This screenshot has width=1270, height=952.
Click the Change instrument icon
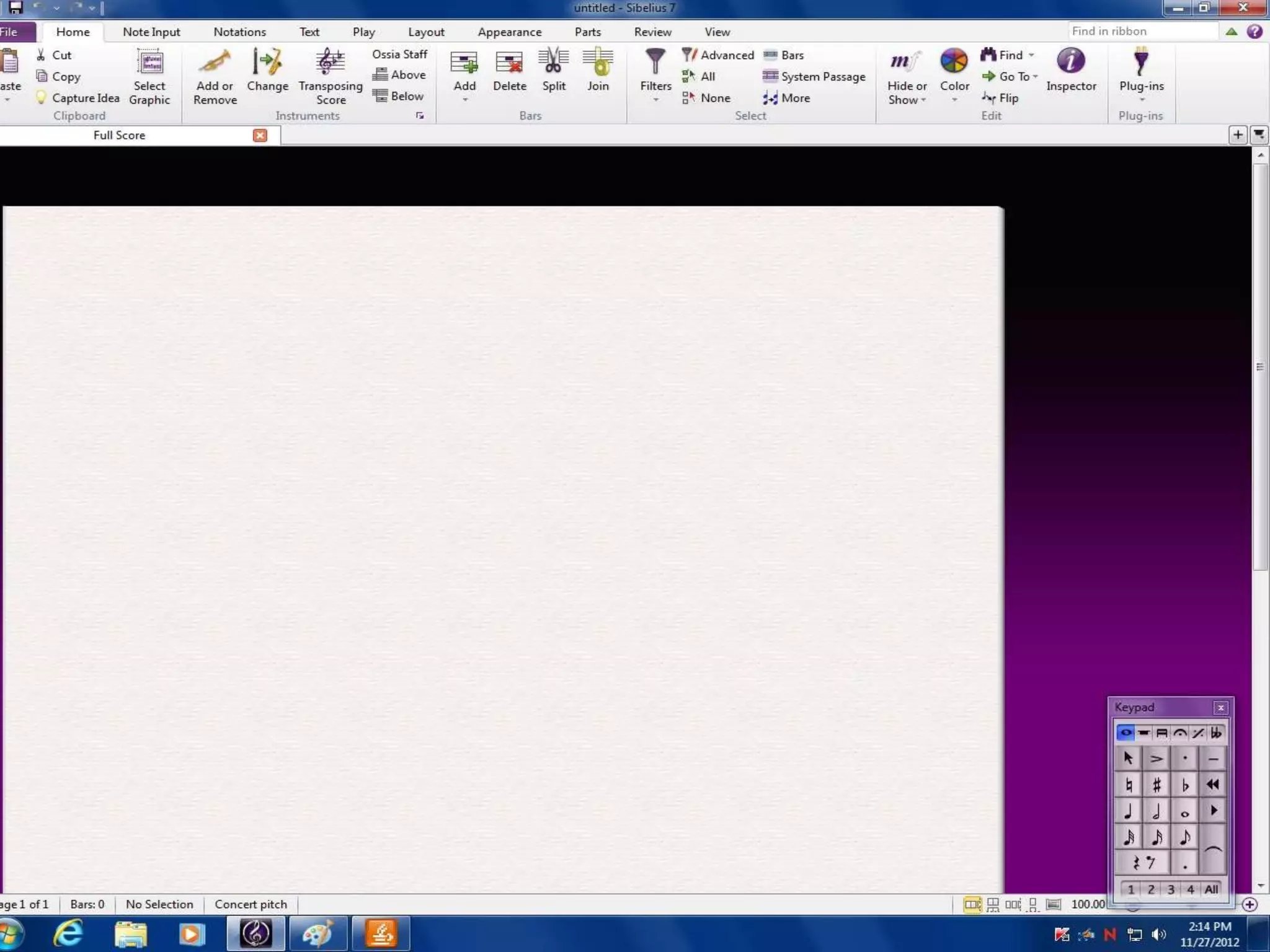(267, 62)
